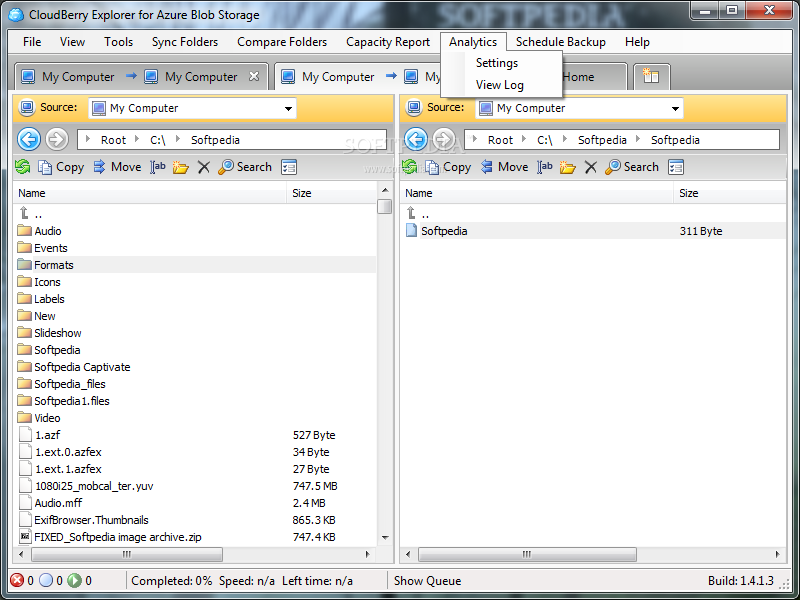
Task: Click the delete X icon in right pane
Action: pos(590,167)
